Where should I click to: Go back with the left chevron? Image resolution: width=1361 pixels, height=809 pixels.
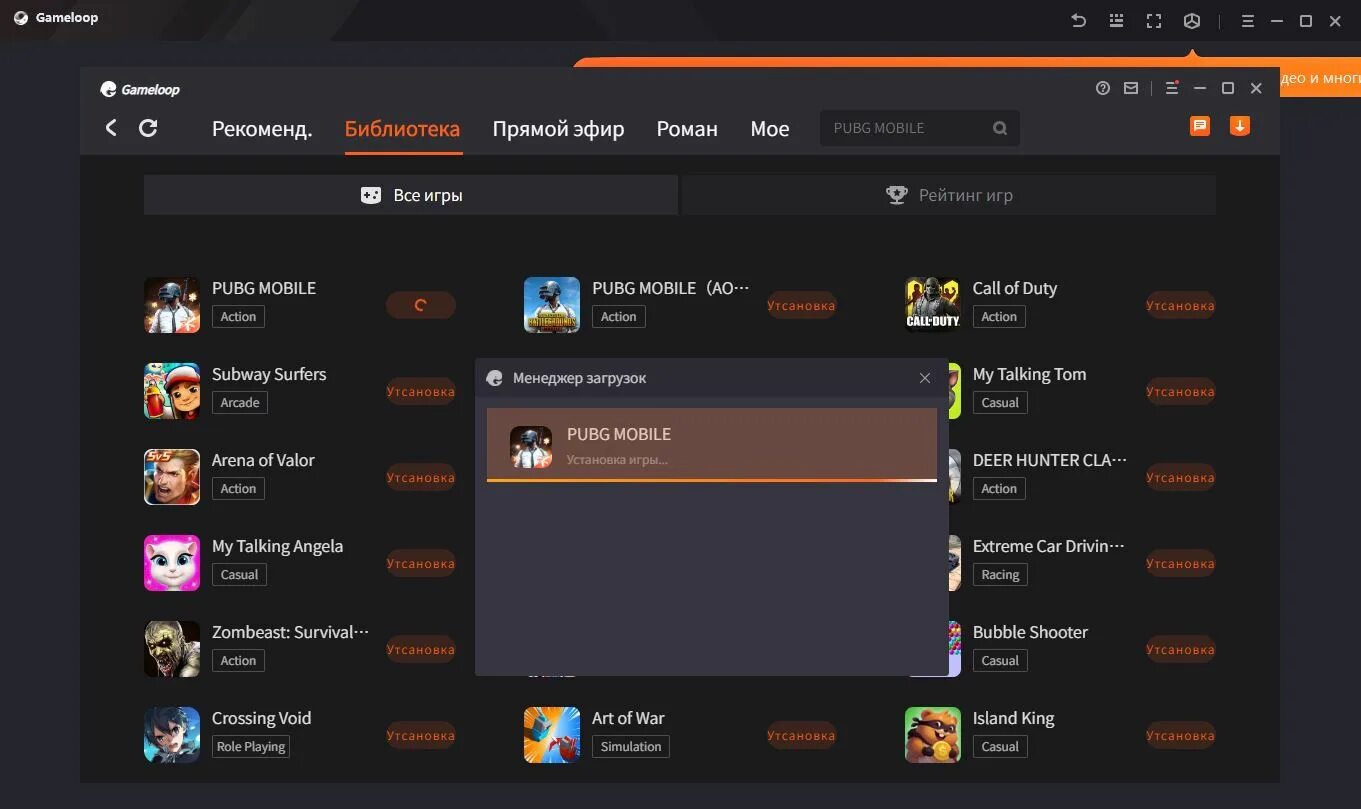click(x=111, y=128)
